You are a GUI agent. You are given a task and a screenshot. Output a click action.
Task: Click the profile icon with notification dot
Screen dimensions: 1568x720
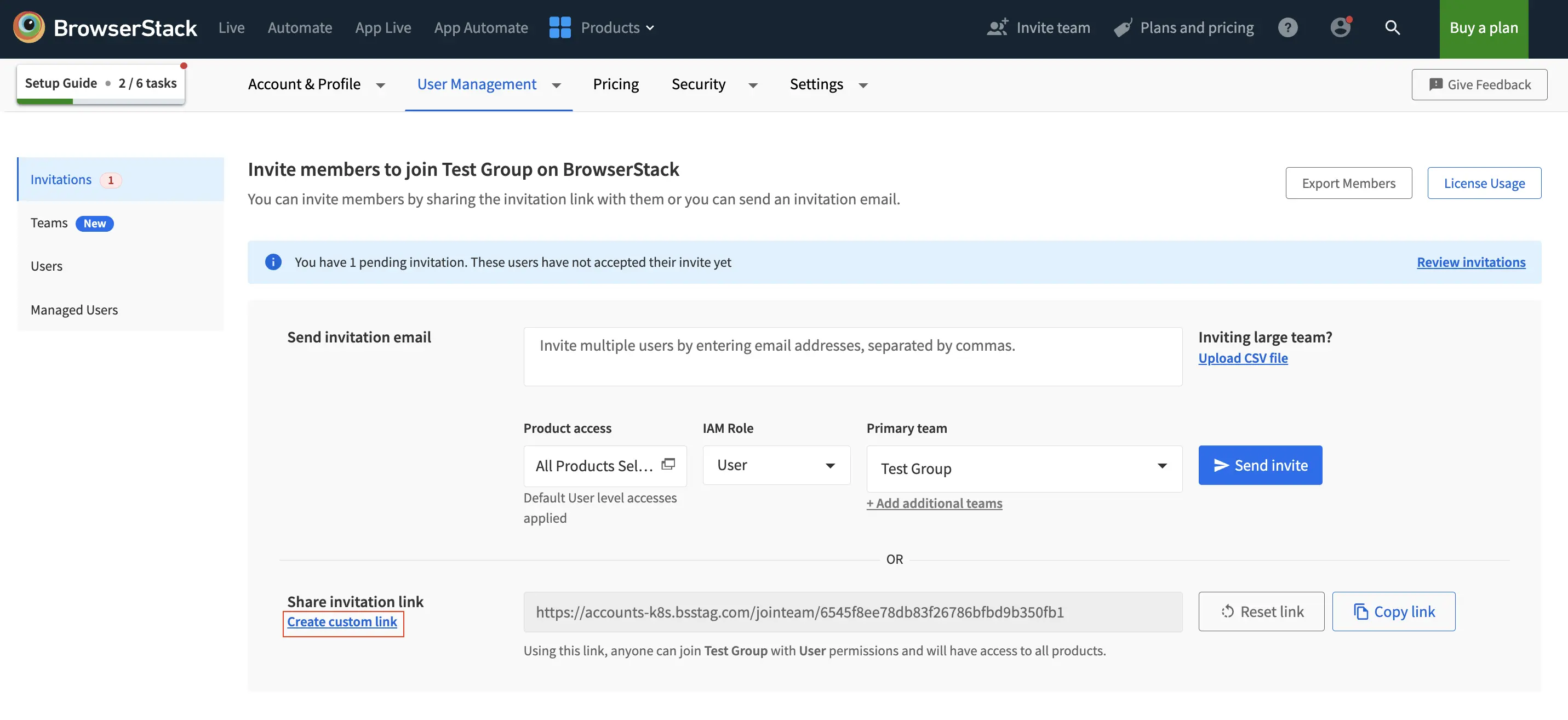(1341, 27)
